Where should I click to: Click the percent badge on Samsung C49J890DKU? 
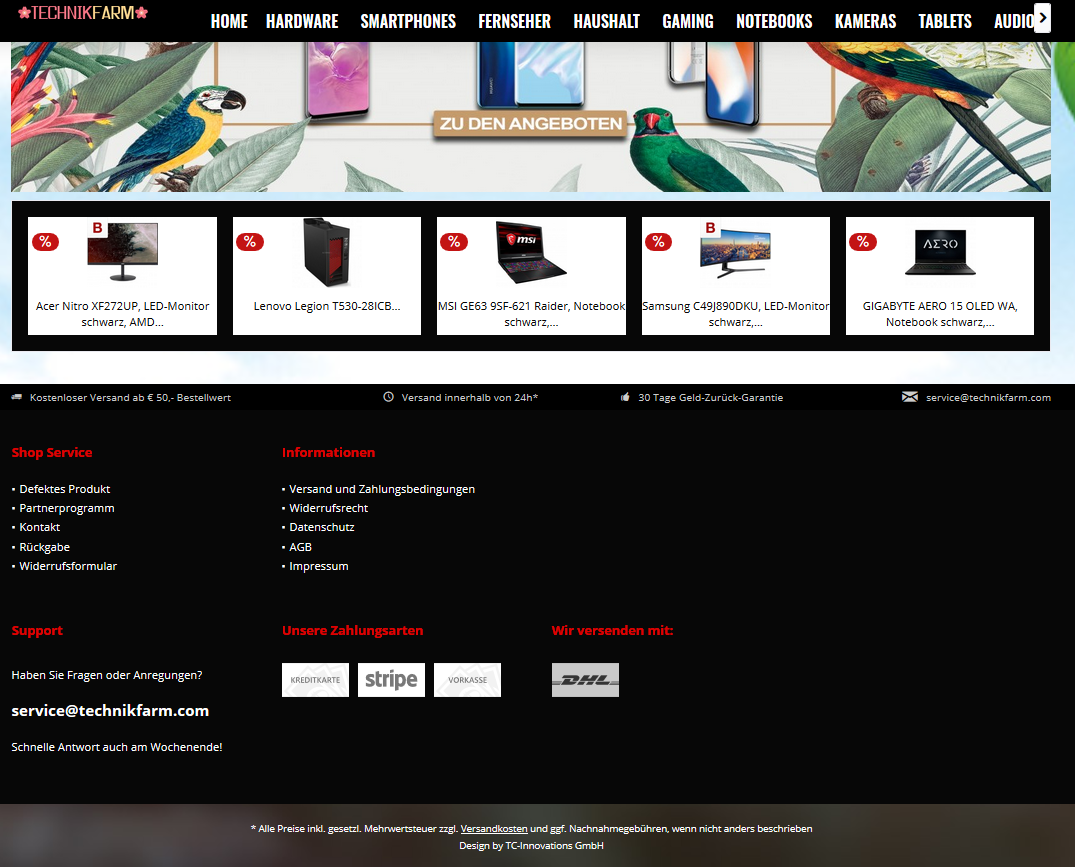(x=658, y=241)
